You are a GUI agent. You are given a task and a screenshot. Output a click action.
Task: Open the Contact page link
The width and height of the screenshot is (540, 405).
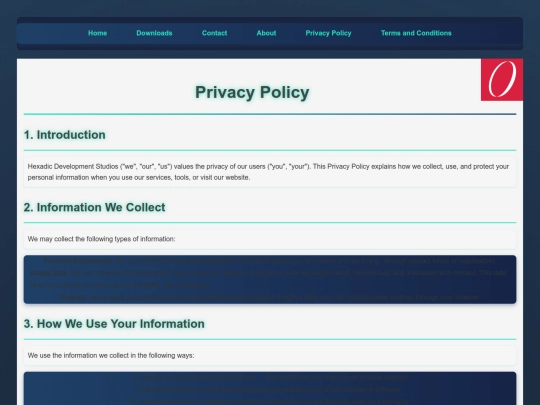[x=214, y=33]
